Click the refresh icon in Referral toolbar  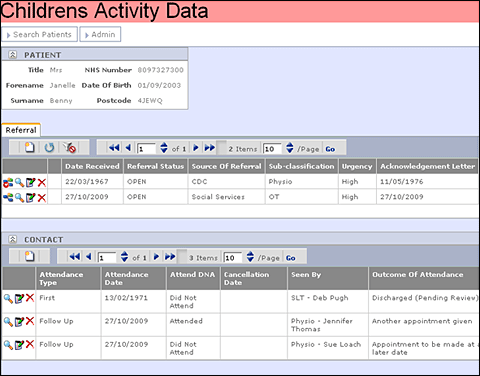[49, 147]
